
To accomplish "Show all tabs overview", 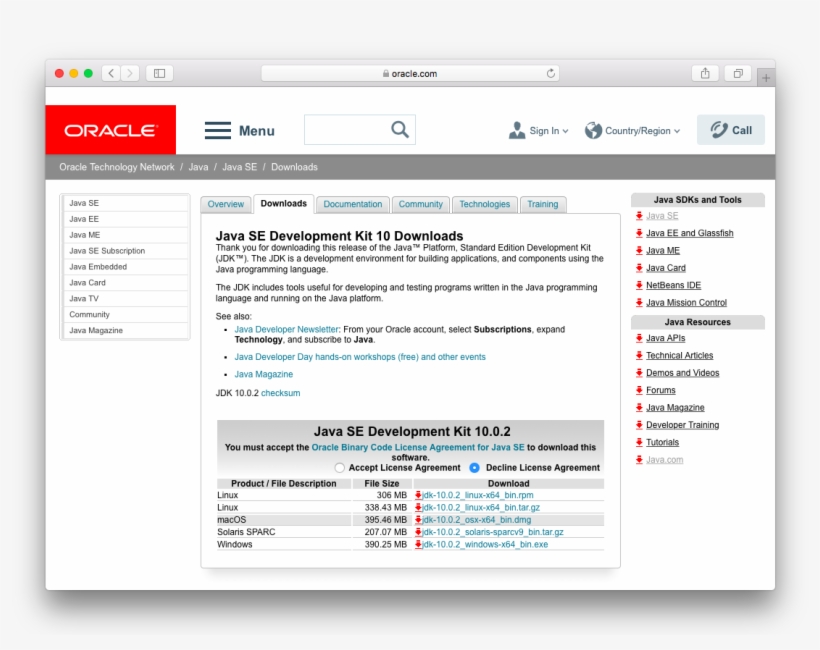I will [x=738, y=73].
